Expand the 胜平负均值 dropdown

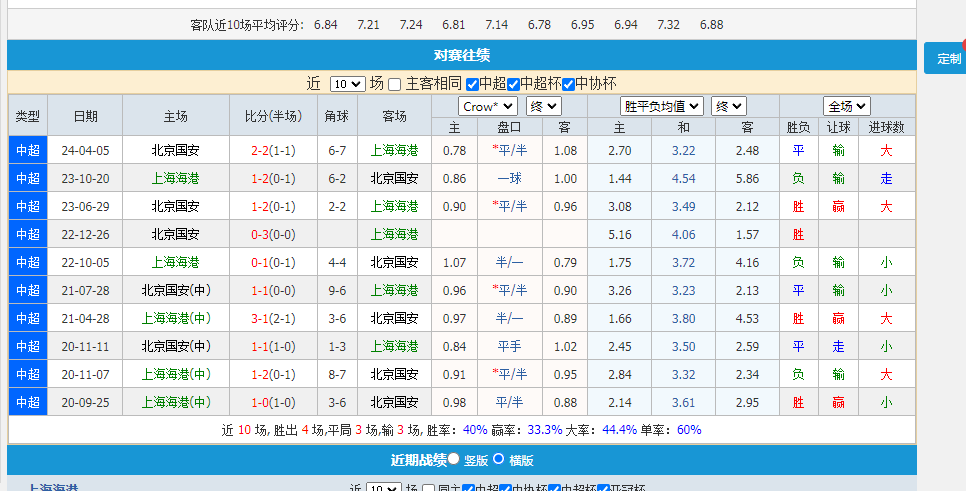660,106
